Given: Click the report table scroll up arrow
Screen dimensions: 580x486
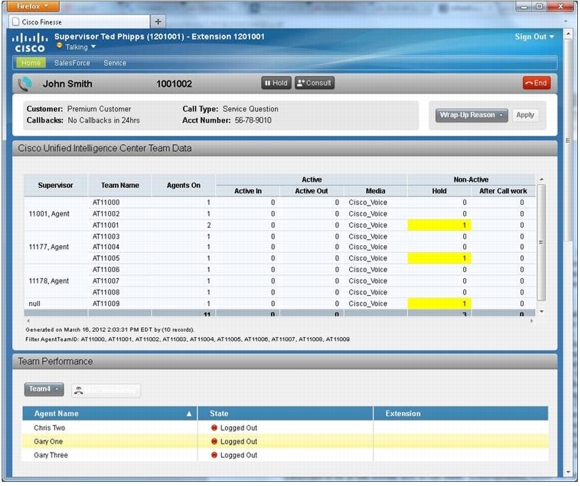Looking at the screenshot, I should pyautogui.click(x=541, y=179).
